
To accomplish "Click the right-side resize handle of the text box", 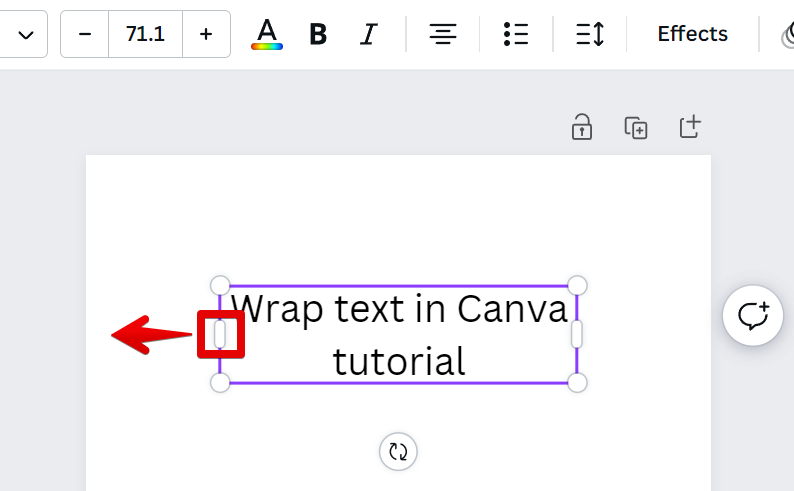I will tap(576, 334).
